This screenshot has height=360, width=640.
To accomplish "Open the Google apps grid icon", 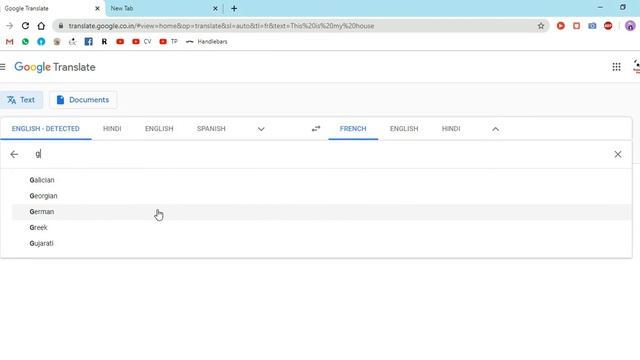I will tap(616, 67).
